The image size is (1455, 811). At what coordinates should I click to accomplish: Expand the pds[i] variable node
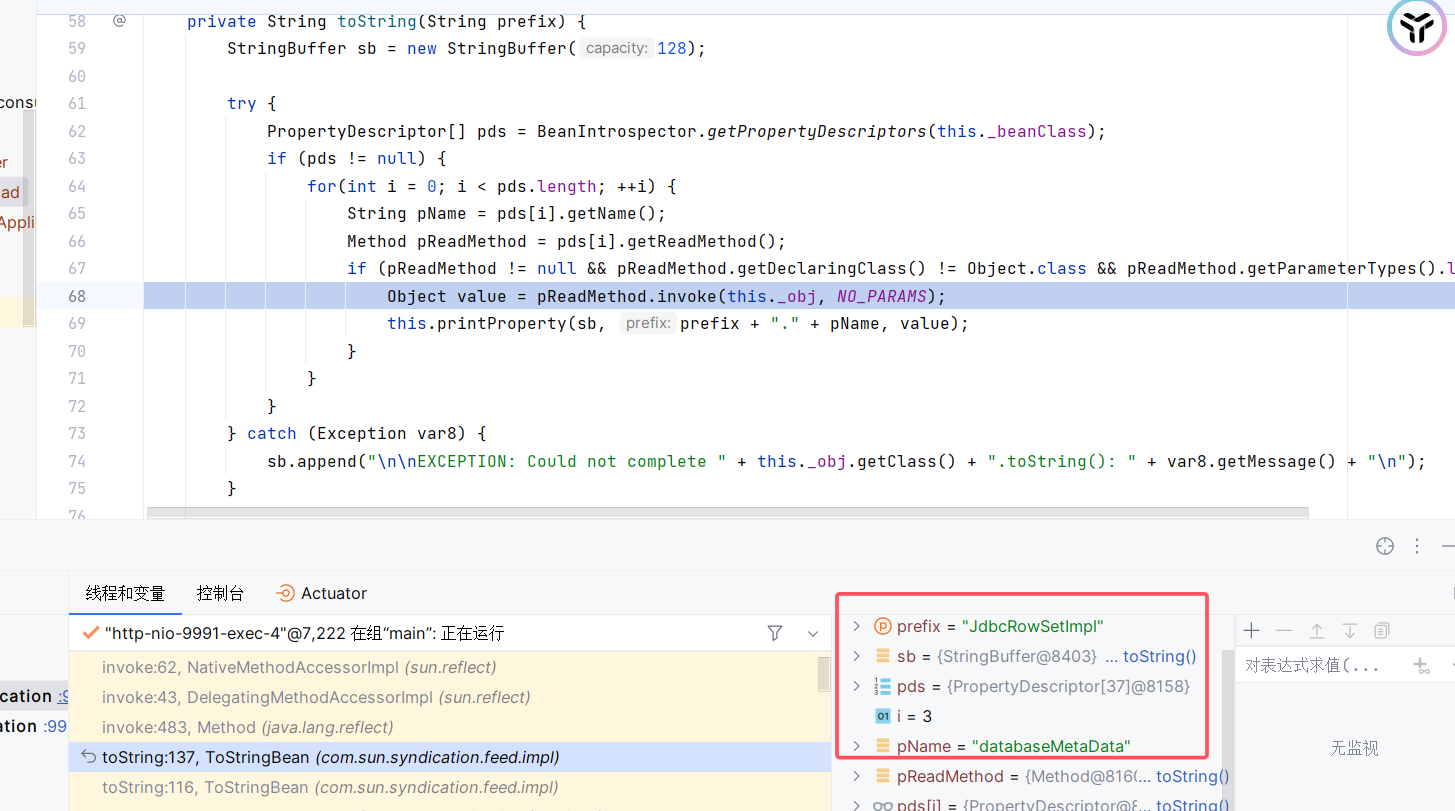[x=856, y=805]
